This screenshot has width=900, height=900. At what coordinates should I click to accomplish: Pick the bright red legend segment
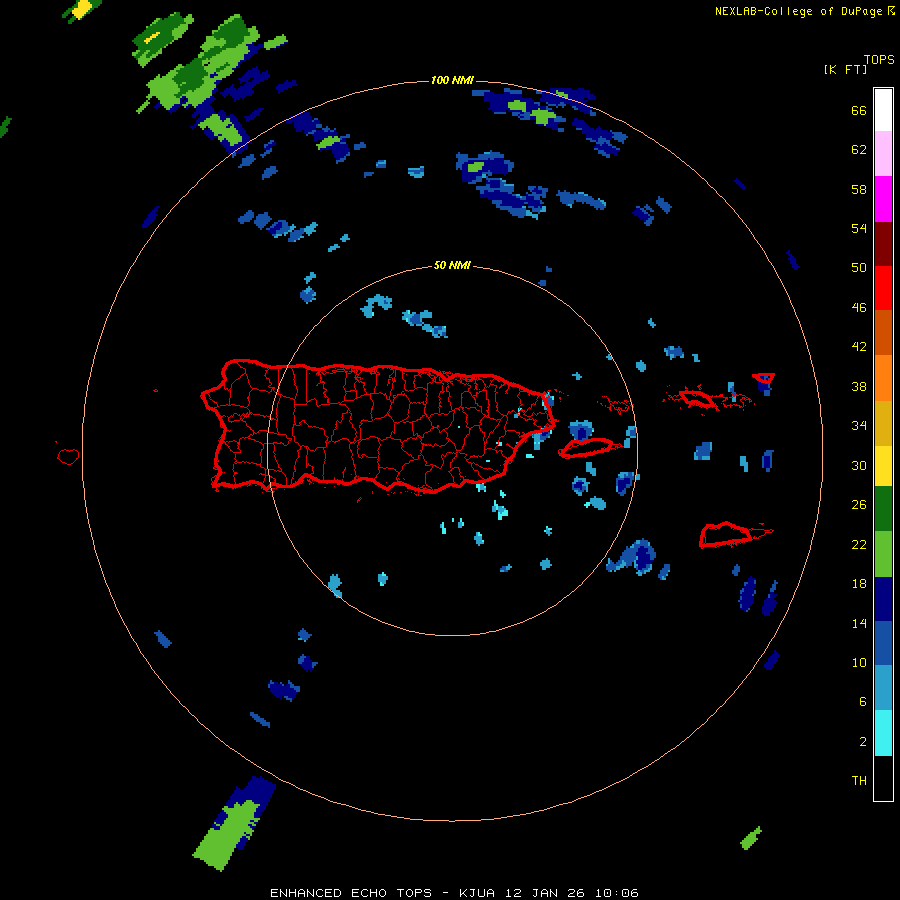(x=883, y=288)
